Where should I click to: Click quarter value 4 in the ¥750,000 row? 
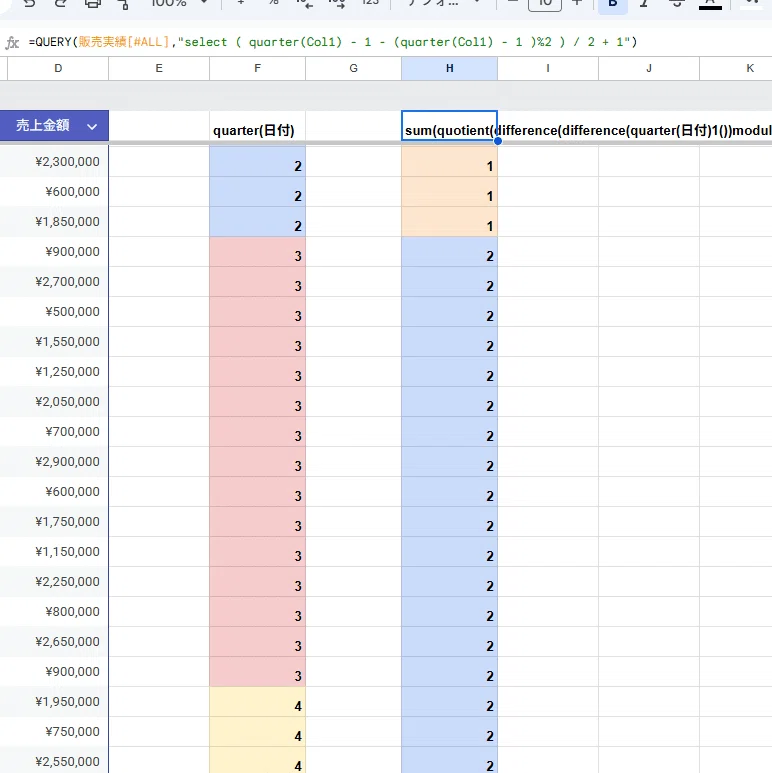[257, 732]
